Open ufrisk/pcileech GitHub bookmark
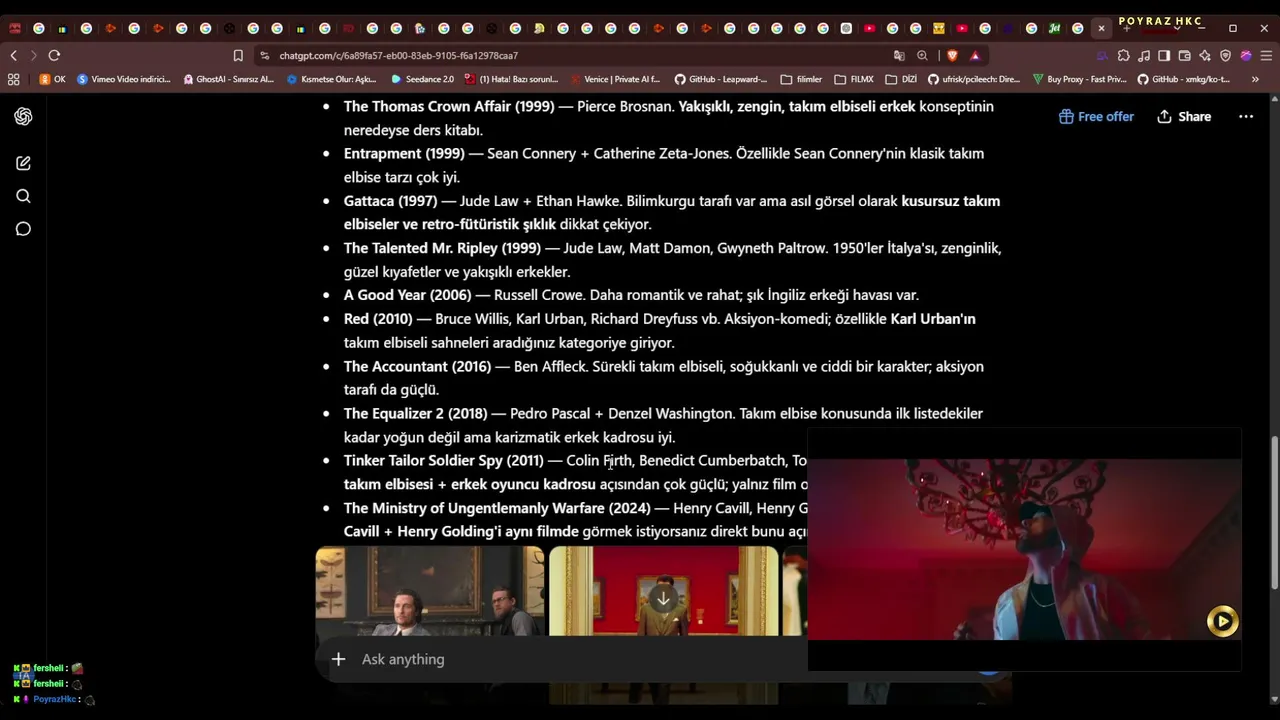This screenshot has width=1280, height=720. click(974, 79)
